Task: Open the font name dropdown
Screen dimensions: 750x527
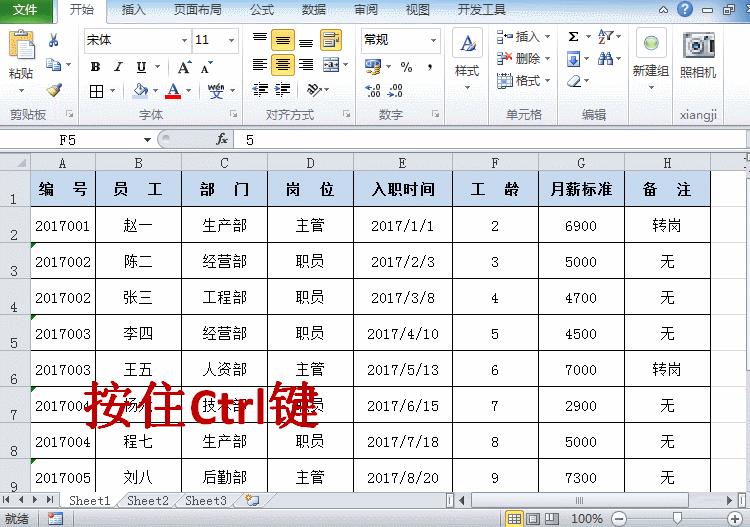Action: (184, 40)
